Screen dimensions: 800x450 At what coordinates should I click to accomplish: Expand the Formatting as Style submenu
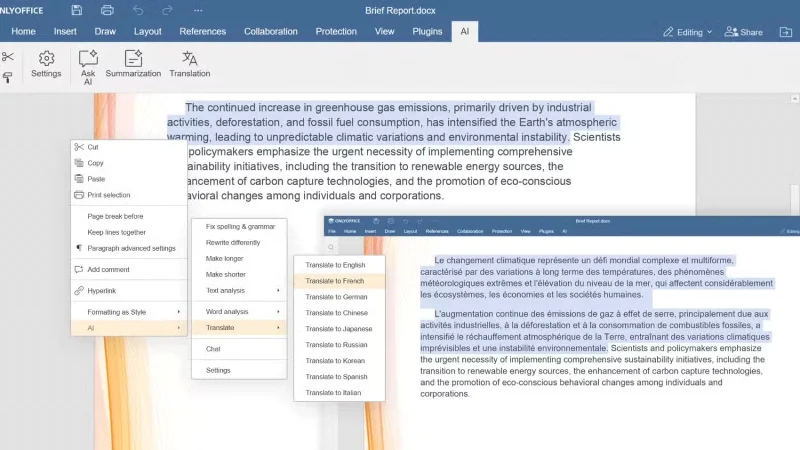129,312
